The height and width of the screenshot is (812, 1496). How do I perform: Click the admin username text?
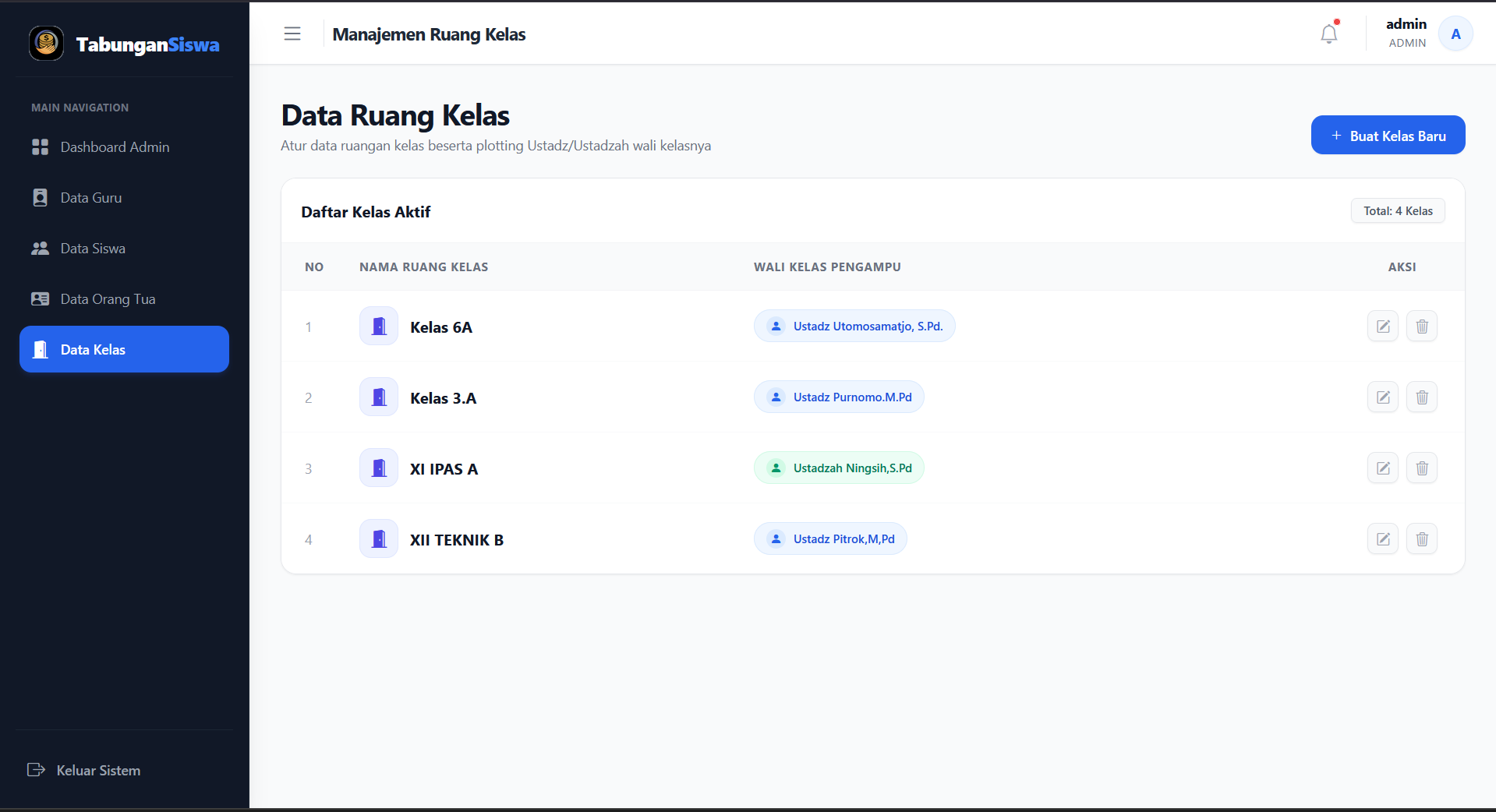coord(1406,24)
